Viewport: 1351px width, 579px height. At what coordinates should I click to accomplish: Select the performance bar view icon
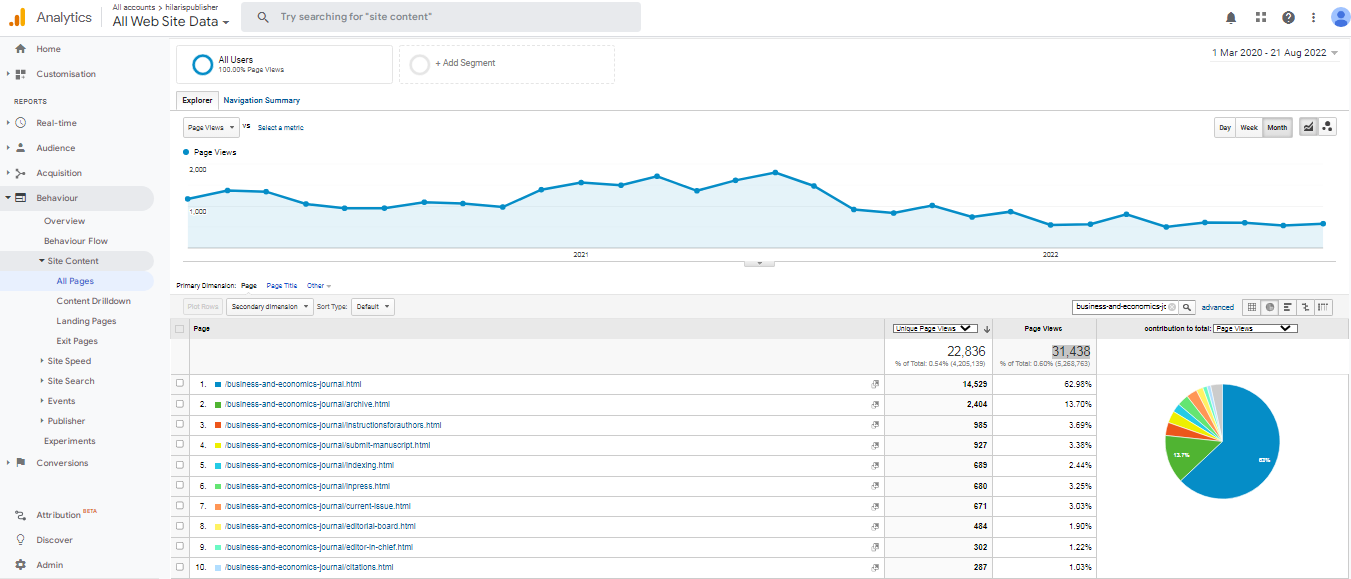click(1287, 307)
